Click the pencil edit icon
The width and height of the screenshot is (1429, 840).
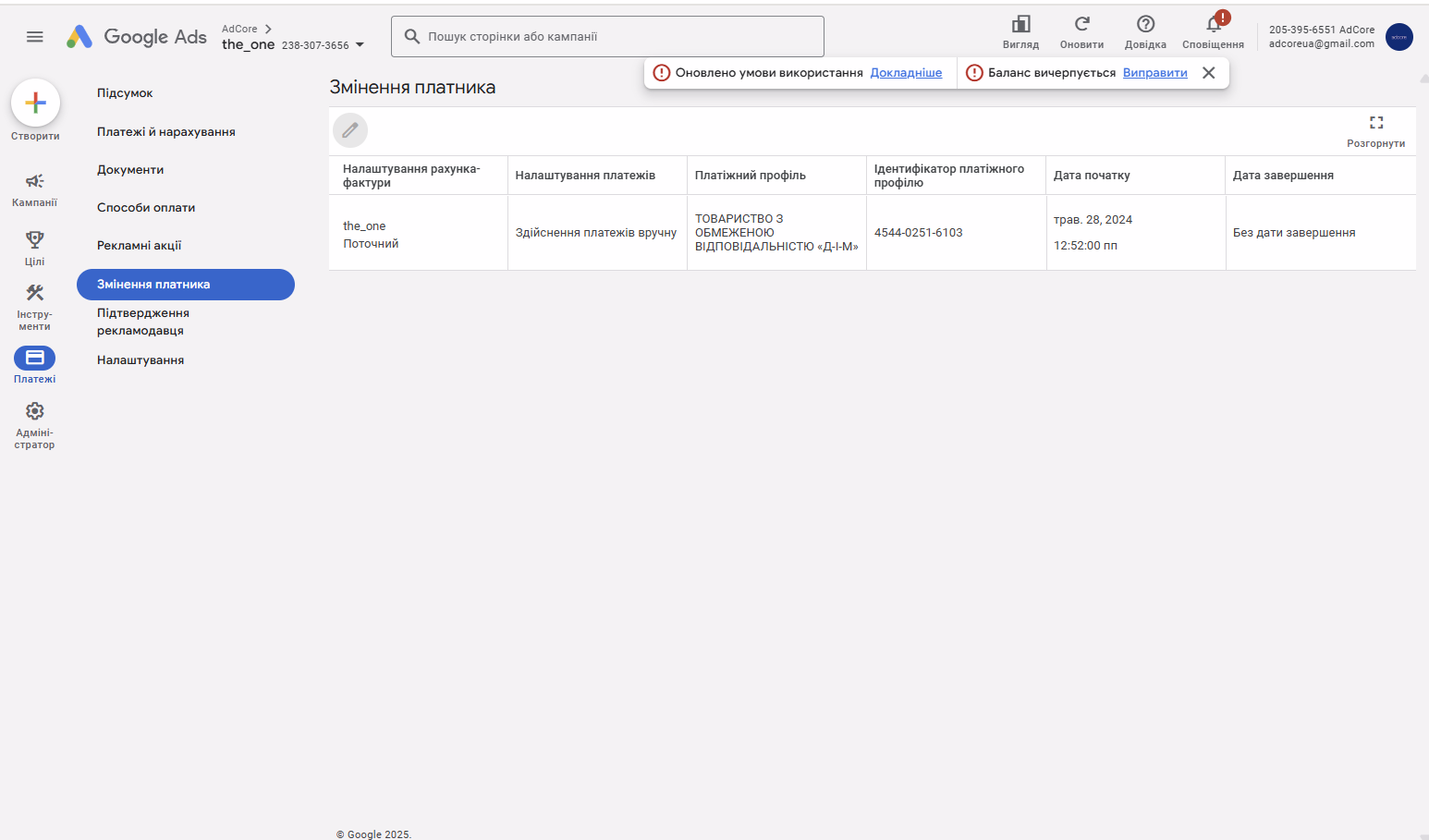[350, 130]
